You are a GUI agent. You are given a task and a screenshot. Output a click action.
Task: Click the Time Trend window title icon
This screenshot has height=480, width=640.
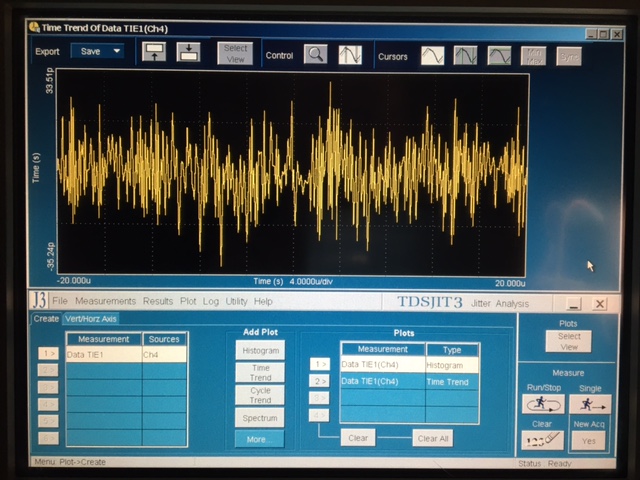pyautogui.click(x=34, y=27)
